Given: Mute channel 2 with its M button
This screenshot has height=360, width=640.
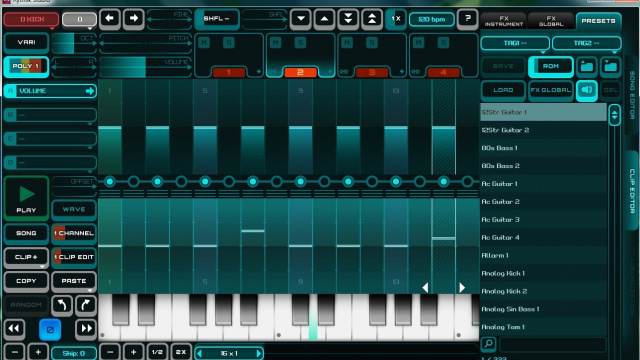Looking at the screenshot, I should (276, 42).
